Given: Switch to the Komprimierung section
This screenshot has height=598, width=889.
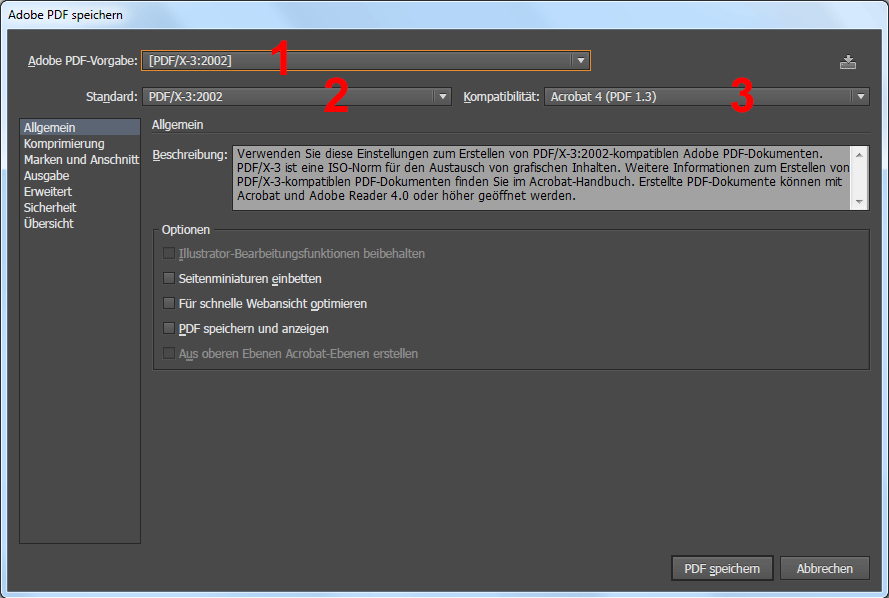Looking at the screenshot, I should [x=64, y=144].
